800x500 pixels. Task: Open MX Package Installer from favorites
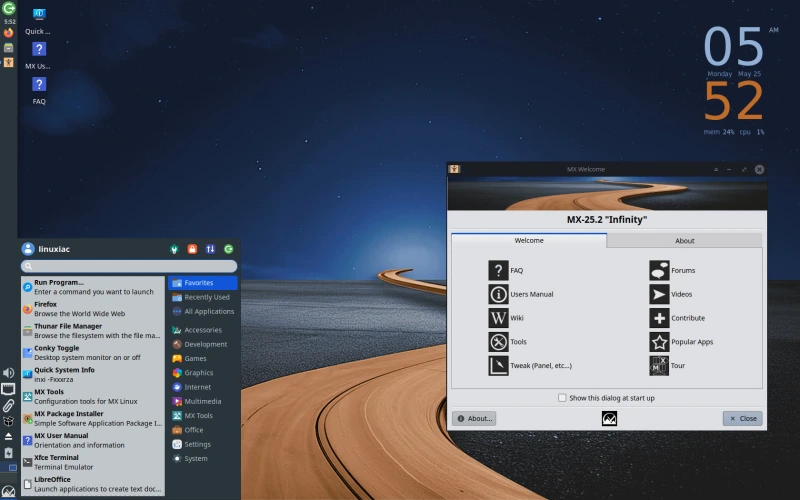[93, 418]
